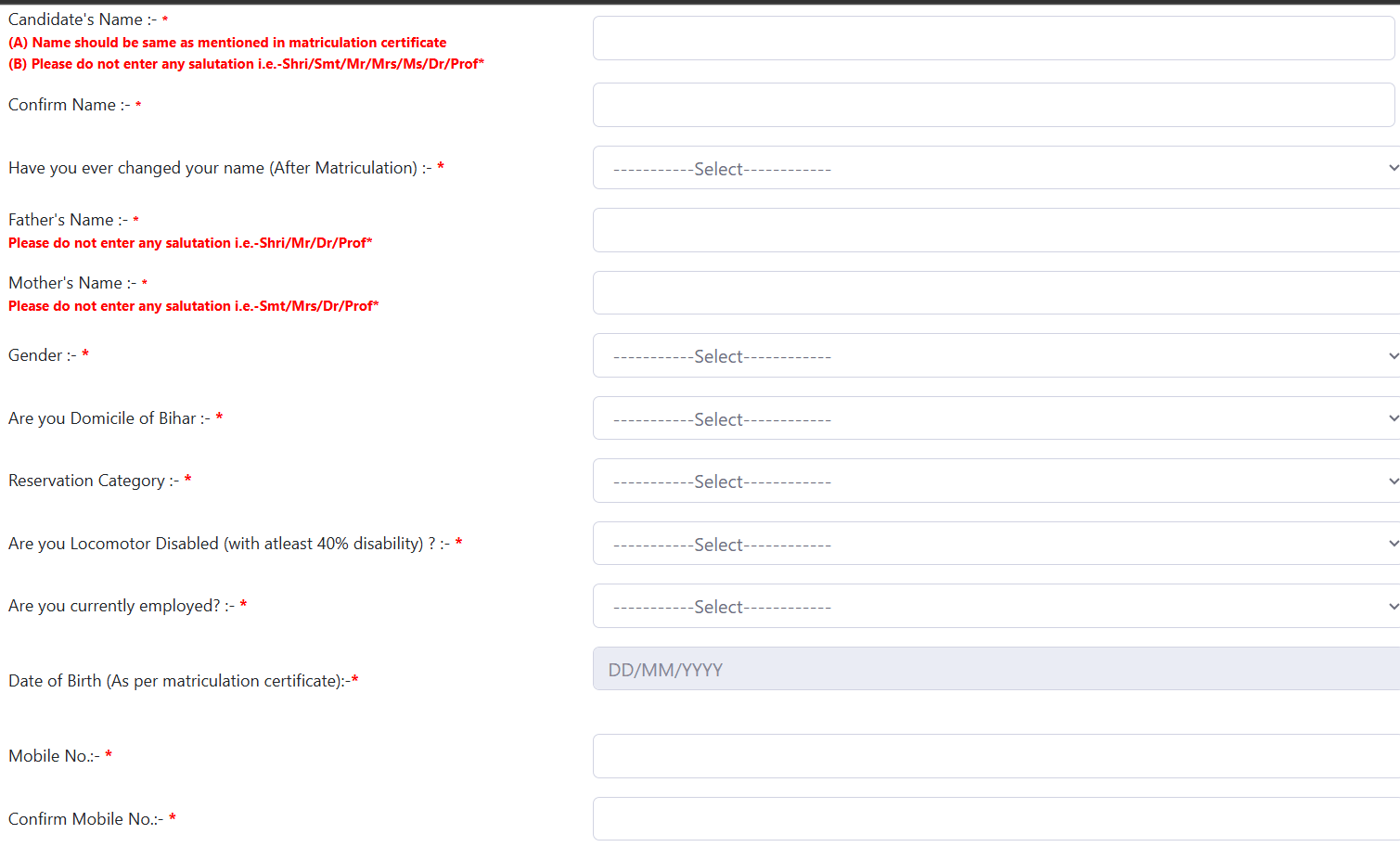1400x847 pixels.
Task: Click the Father's Name input field
Action: point(993,230)
